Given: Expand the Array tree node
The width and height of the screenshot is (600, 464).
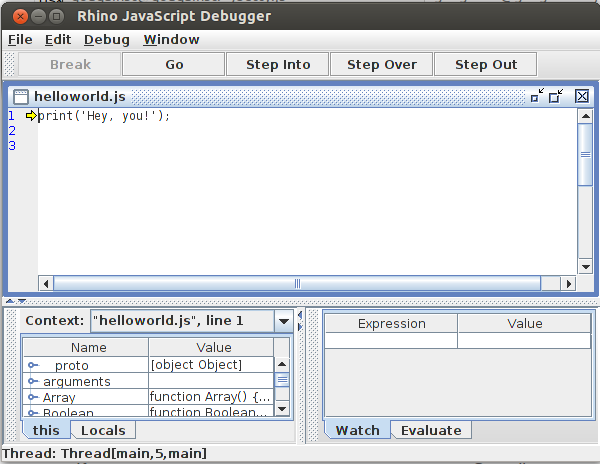Looking at the screenshot, I should coord(33,397).
